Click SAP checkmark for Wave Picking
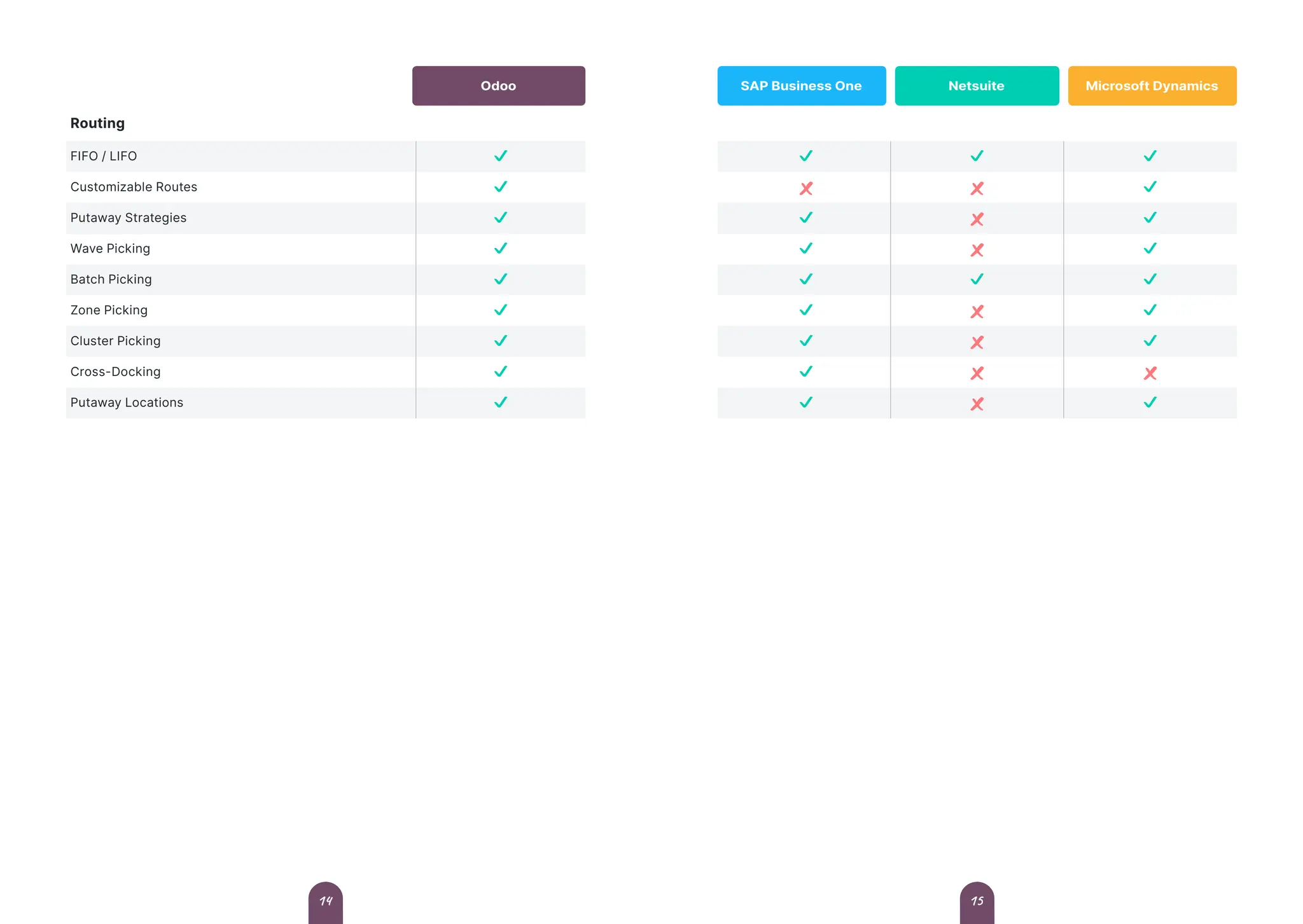The width and height of the screenshot is (1303, 924). pyautogui.click(x=806, y=248)
